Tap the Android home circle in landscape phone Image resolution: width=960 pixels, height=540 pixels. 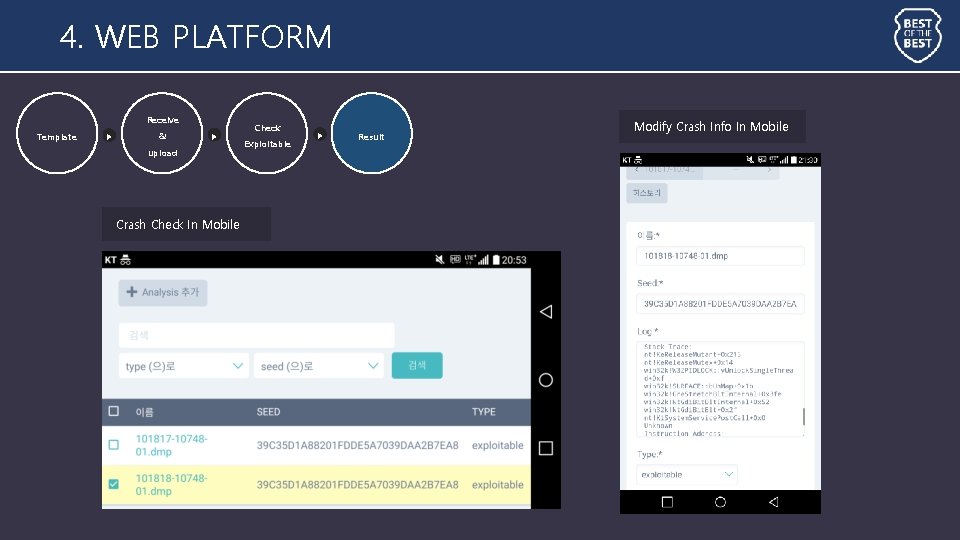click(x=546, y=380)
